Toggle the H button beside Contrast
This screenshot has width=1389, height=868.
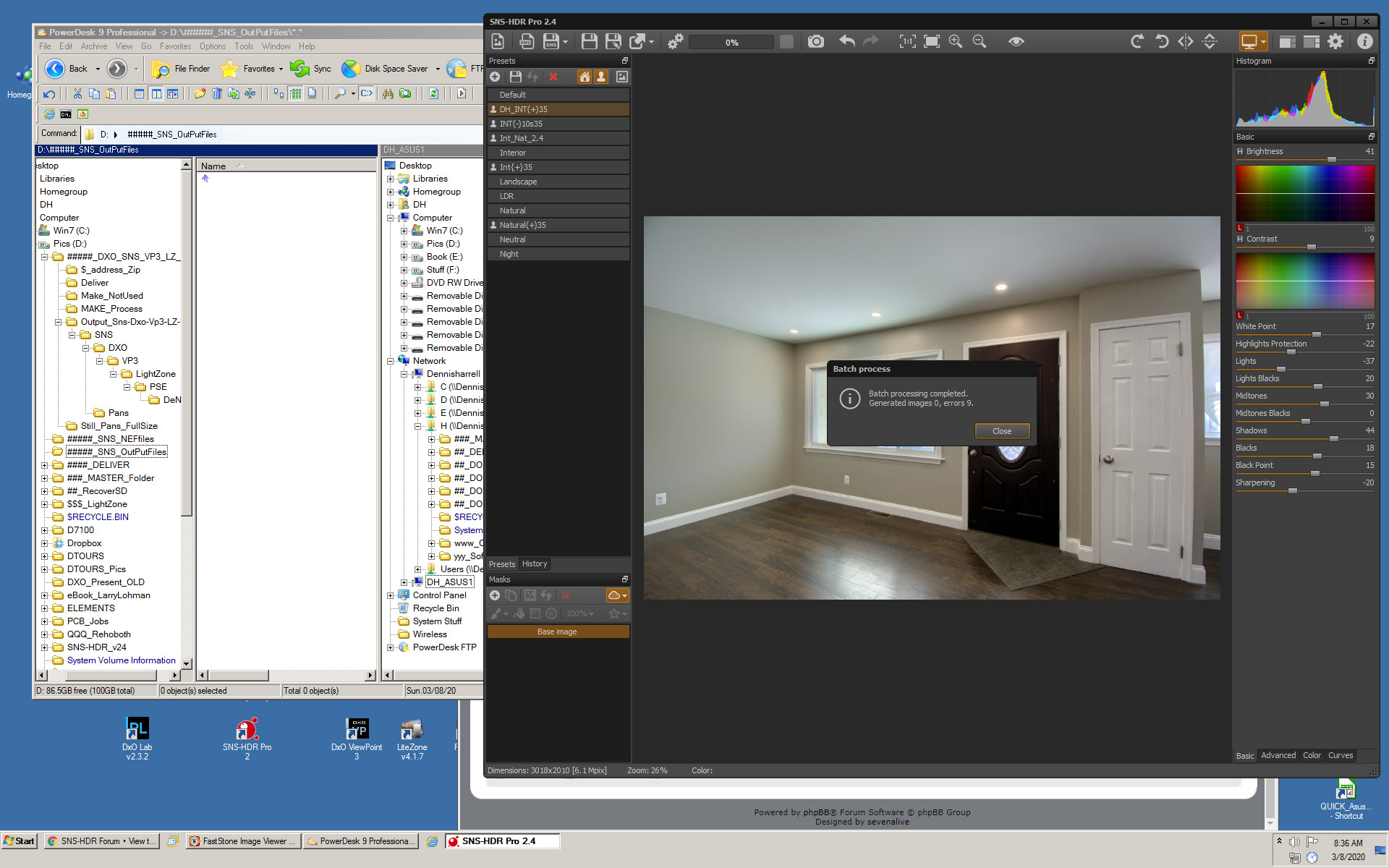point(1240,239)
